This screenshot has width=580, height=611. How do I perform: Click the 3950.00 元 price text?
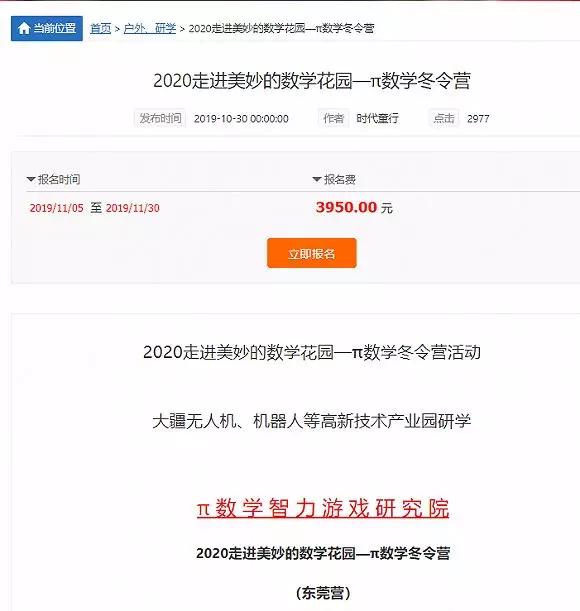(x=354, y=207)
